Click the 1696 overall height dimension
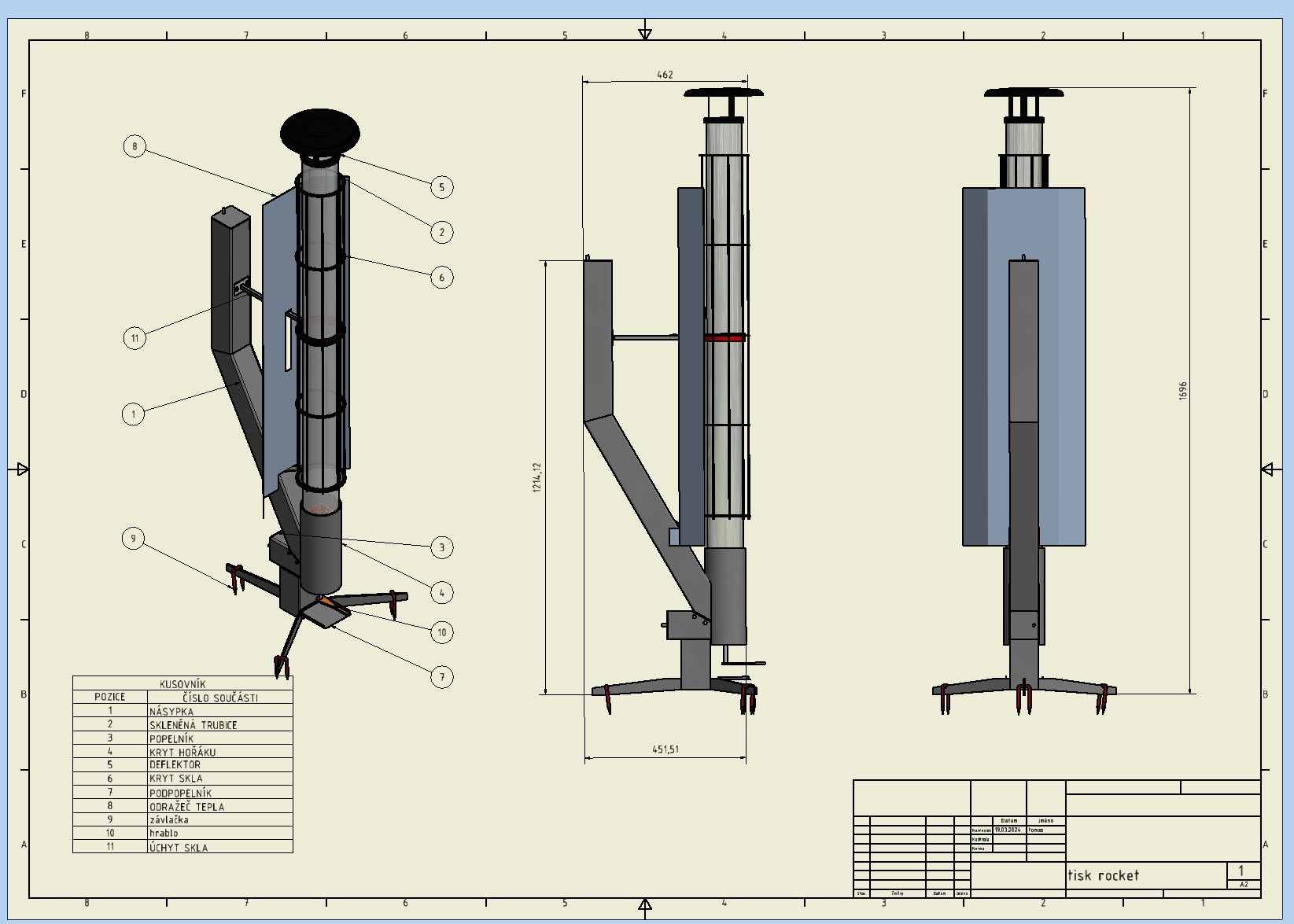The width and height of the screenshot is (1294, 924). (x=1183, y=391)
